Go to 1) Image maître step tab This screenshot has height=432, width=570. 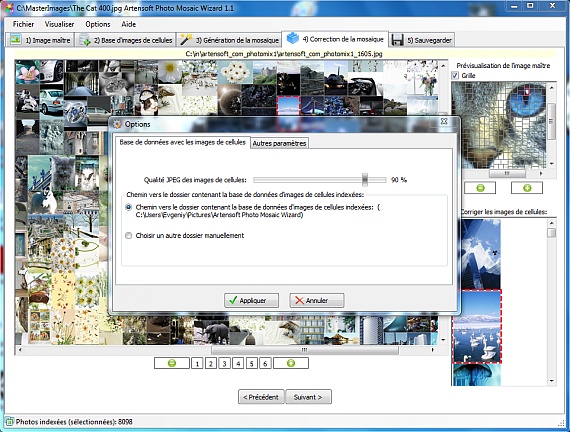pos(40,40)
